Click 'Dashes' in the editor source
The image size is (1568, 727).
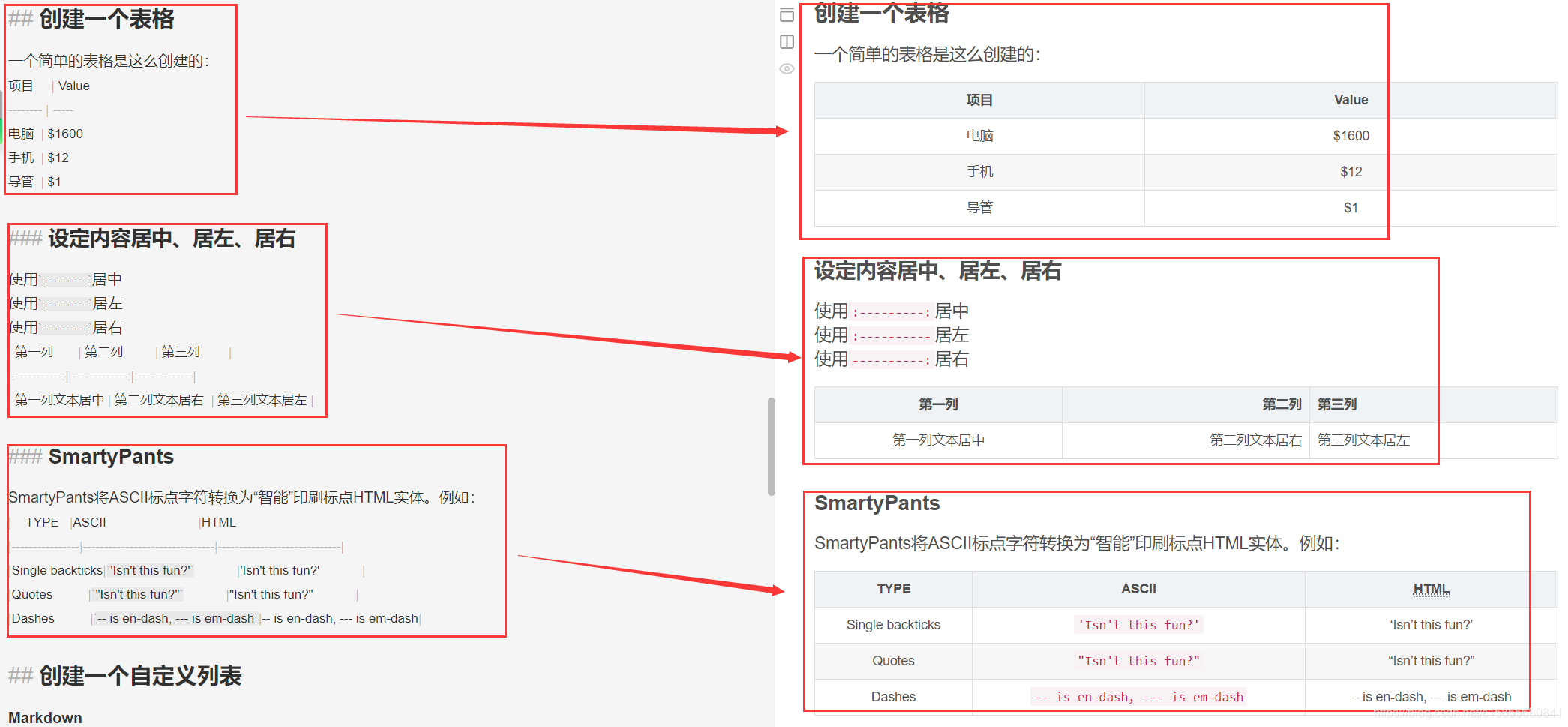tap(33, 619)
